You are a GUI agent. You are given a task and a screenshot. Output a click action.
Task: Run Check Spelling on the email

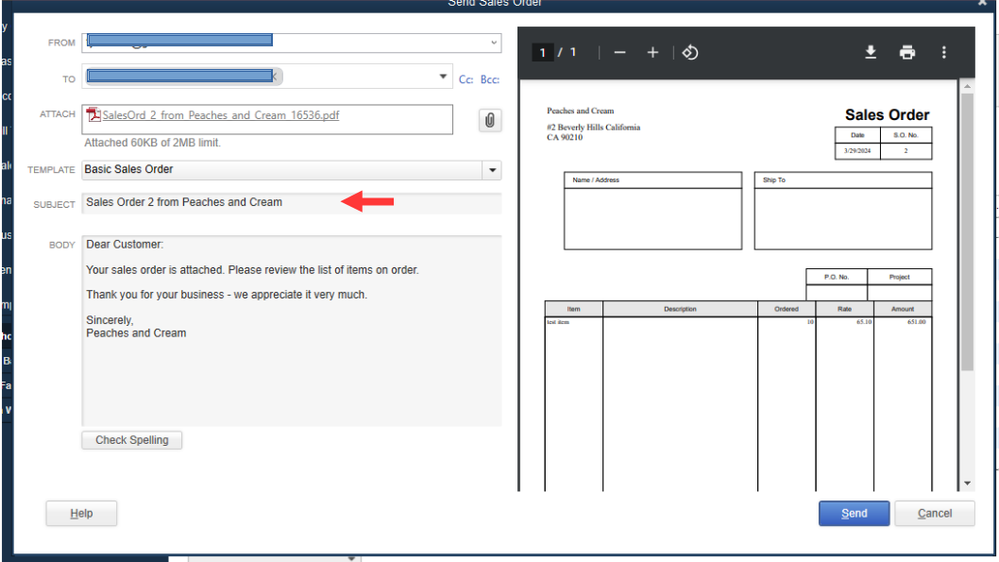(132, 440)
